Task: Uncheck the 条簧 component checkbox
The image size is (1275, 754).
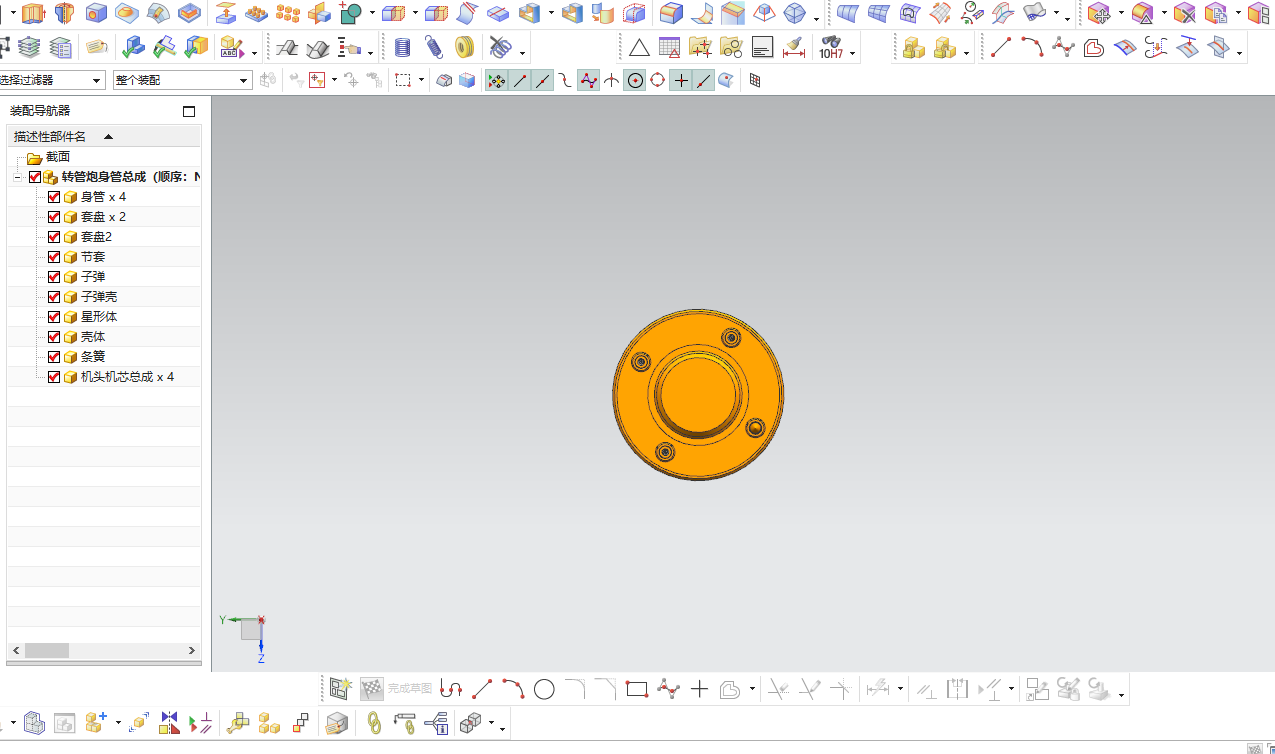Action: point(54,357)
